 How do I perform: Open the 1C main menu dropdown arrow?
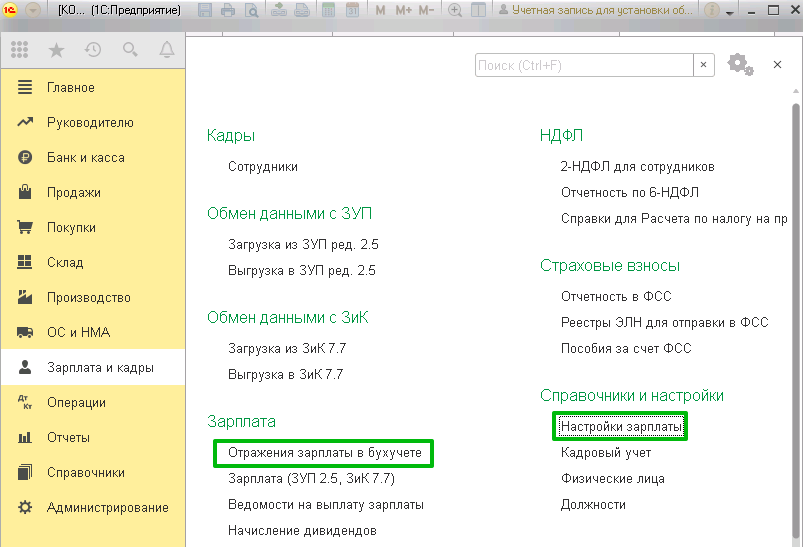click(33, 10)
